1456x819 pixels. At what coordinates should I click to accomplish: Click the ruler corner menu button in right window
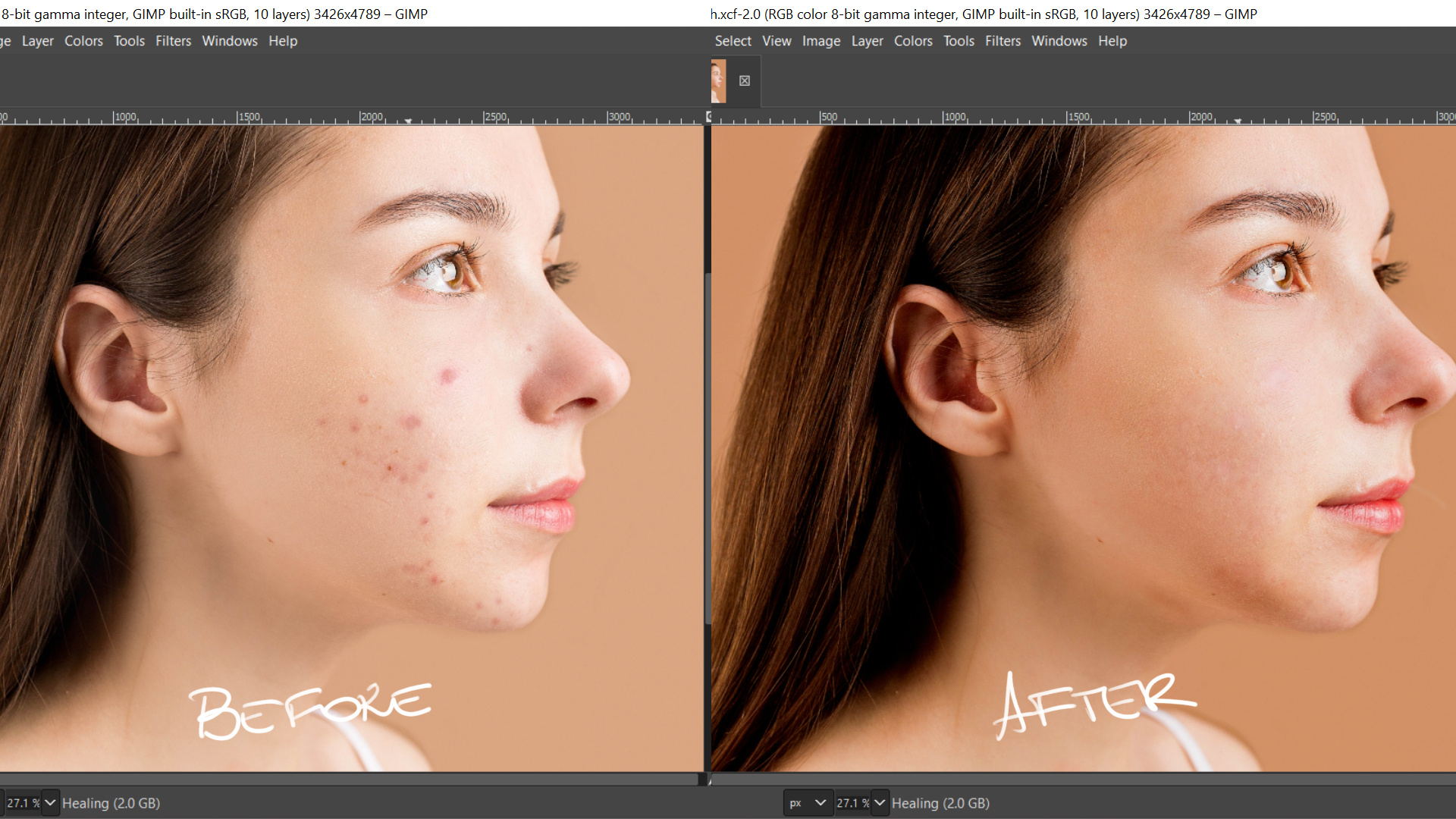709,116
